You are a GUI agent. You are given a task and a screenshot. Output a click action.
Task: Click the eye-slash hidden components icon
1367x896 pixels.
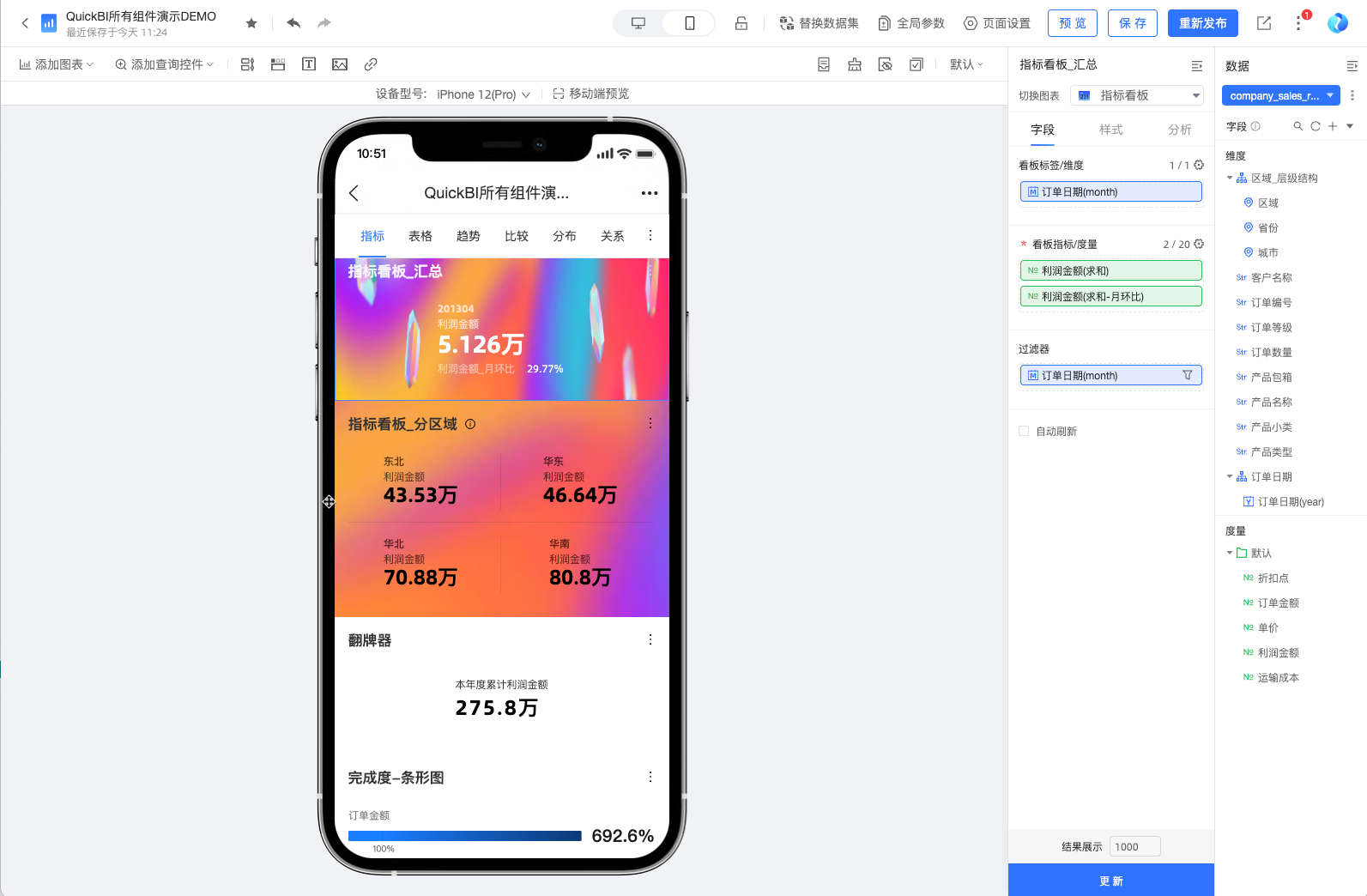click(x=886, y=64)
